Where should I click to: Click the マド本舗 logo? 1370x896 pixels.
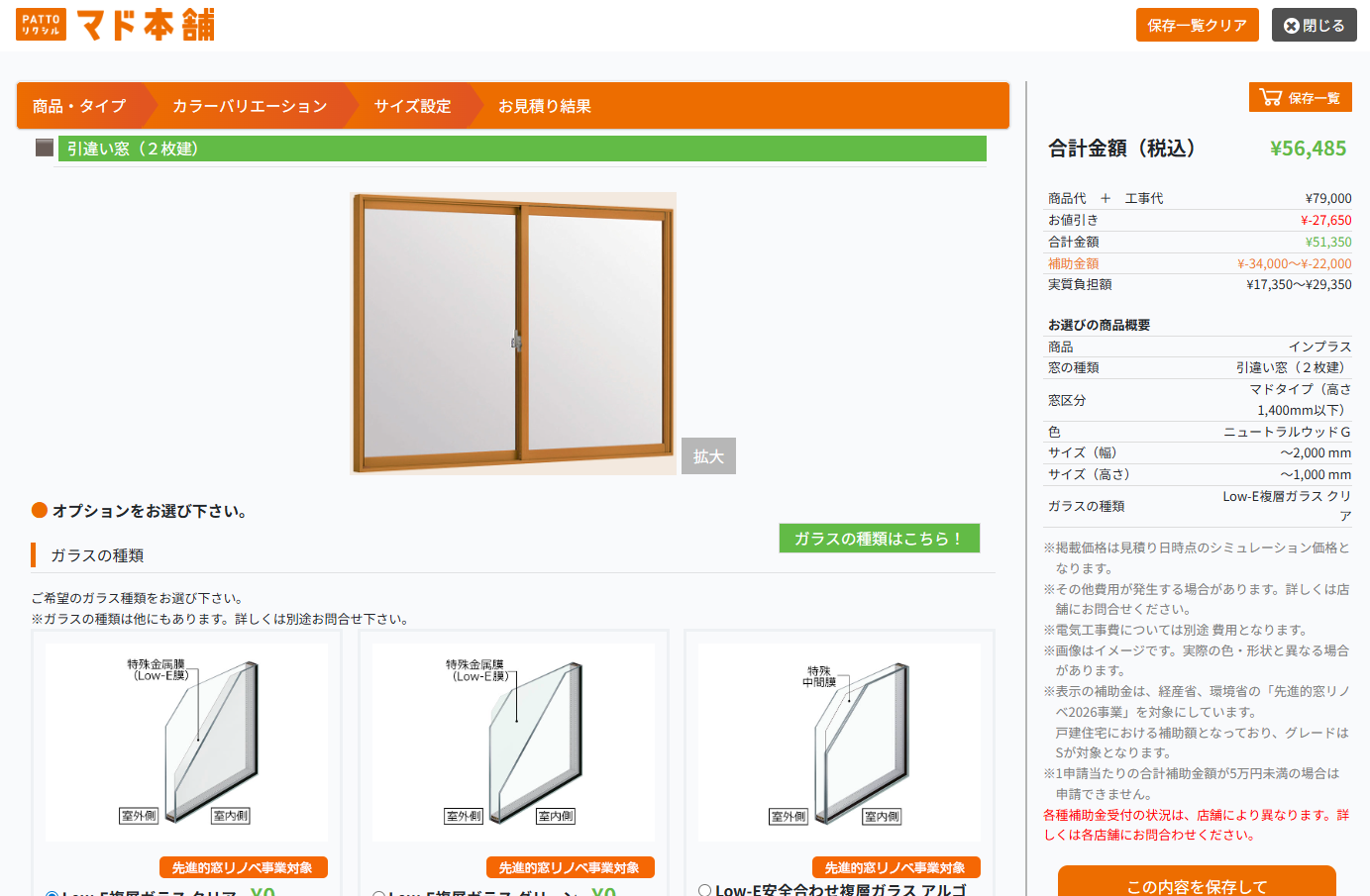point(115,25)
